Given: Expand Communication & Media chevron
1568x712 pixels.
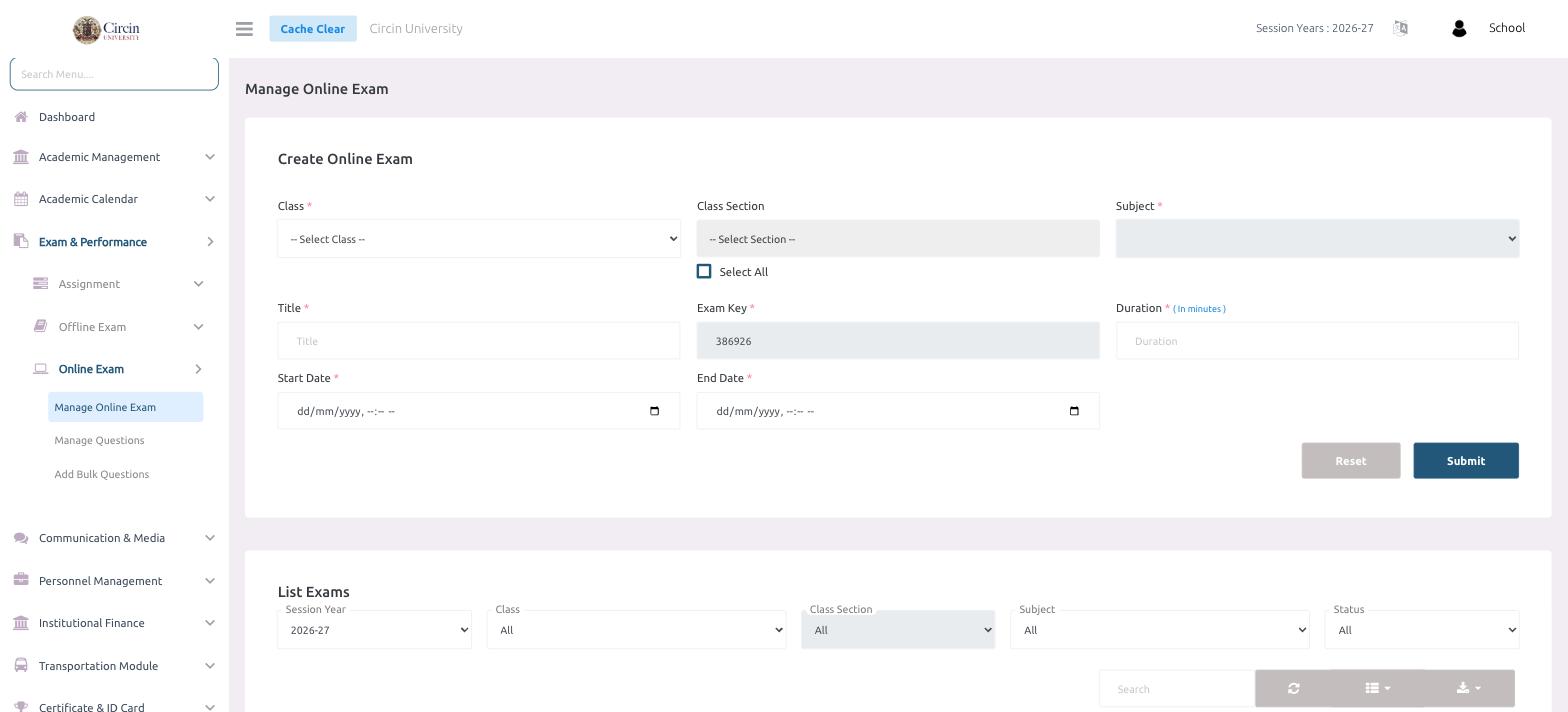Looking at the screenshot, I should 209,538.
